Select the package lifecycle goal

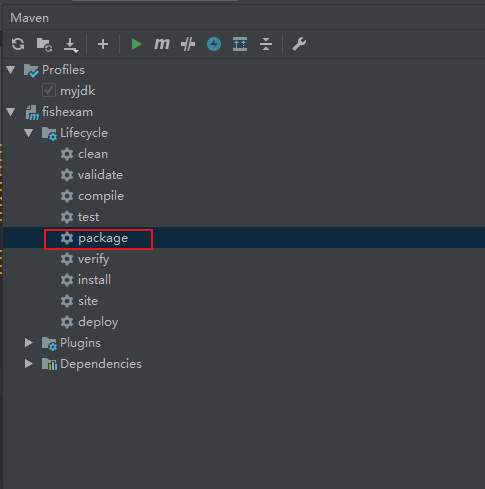[x=103, y=238]
